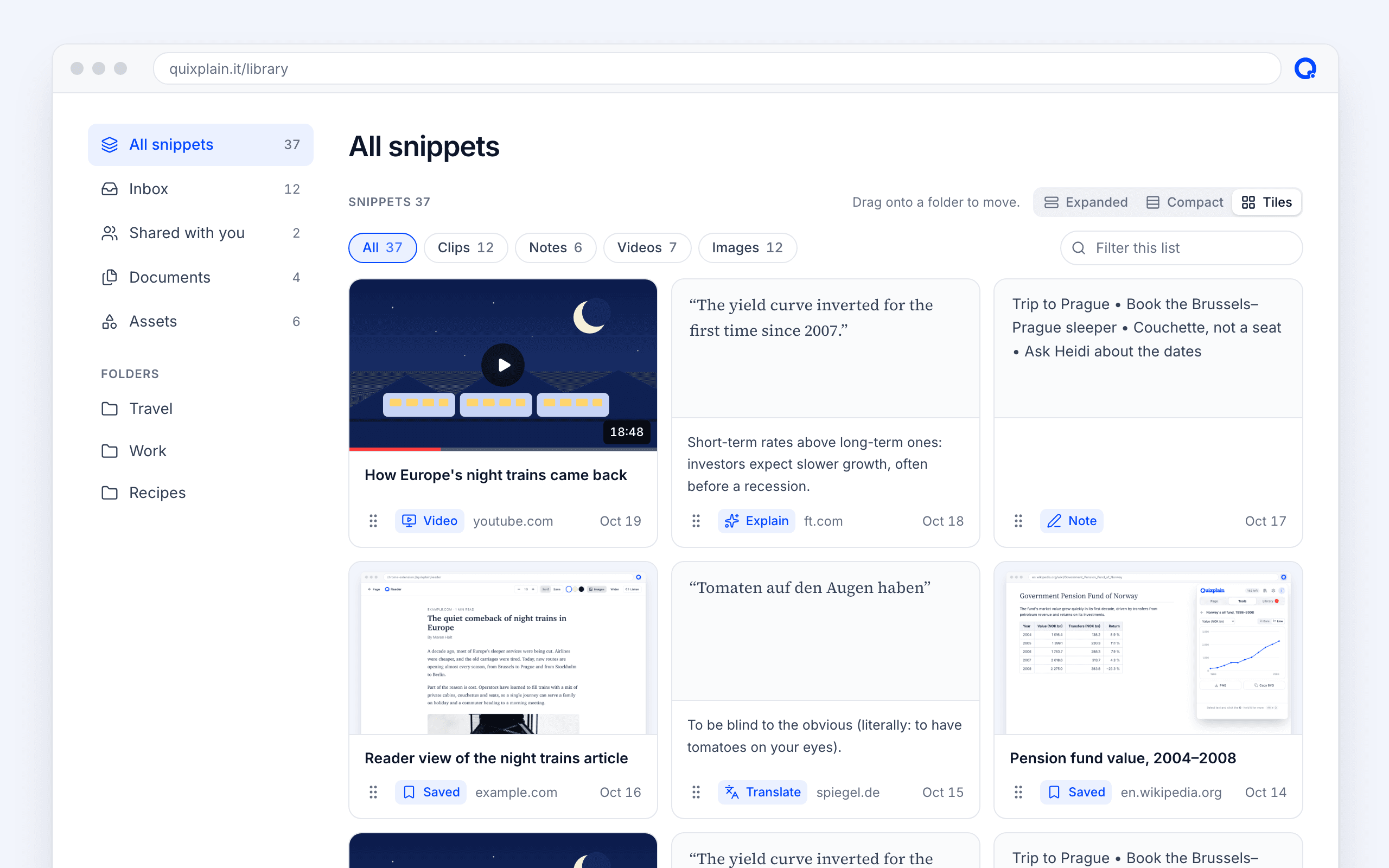Screen dimensions: 1389x868
Task: Open the Inbox section
Action: point(200,189)
